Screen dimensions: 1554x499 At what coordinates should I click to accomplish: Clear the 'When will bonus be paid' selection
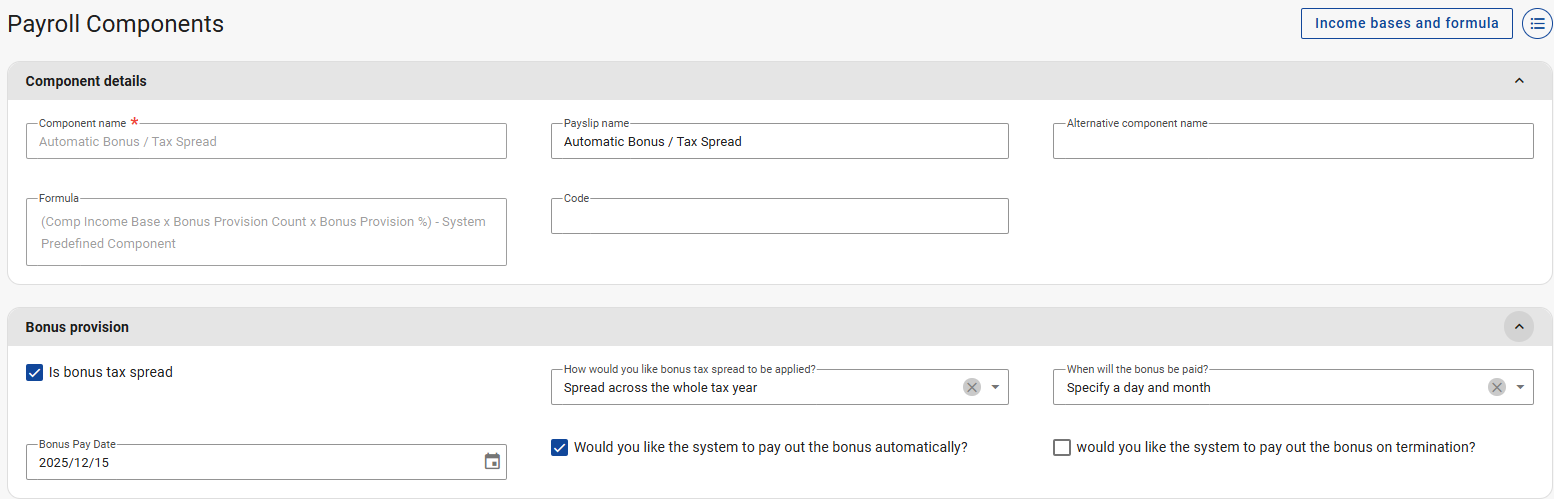point(1496,387)
